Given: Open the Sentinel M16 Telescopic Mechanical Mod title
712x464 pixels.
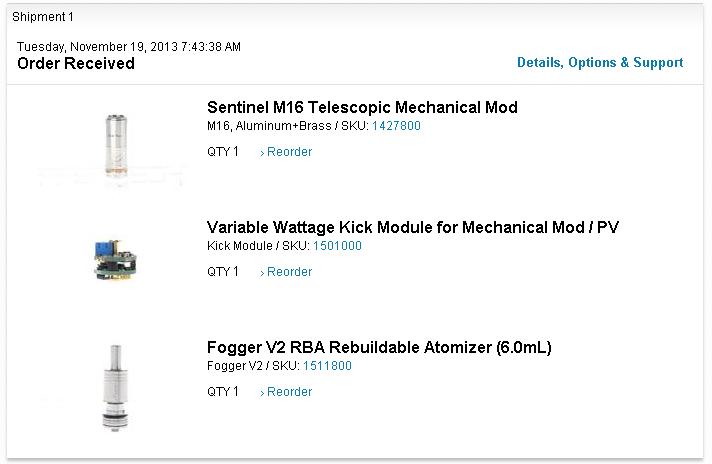Looking at the screenshot, I should (362, 108).
